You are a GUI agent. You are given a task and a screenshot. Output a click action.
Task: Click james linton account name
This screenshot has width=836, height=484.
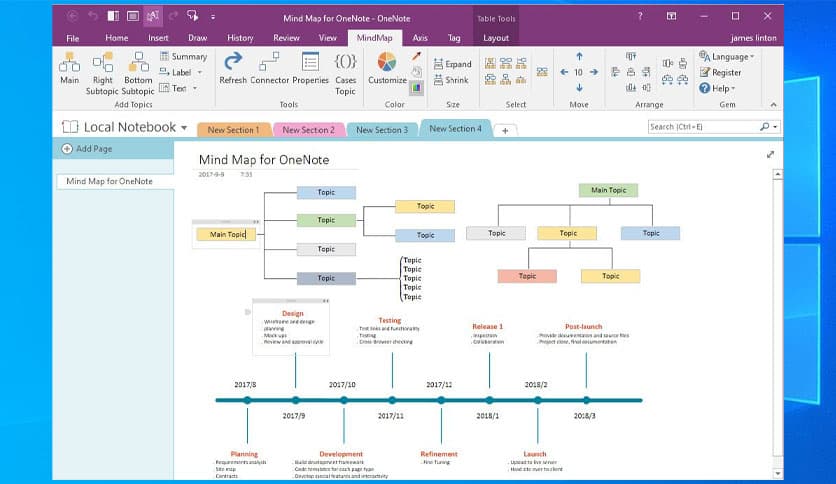pos(753,38)
